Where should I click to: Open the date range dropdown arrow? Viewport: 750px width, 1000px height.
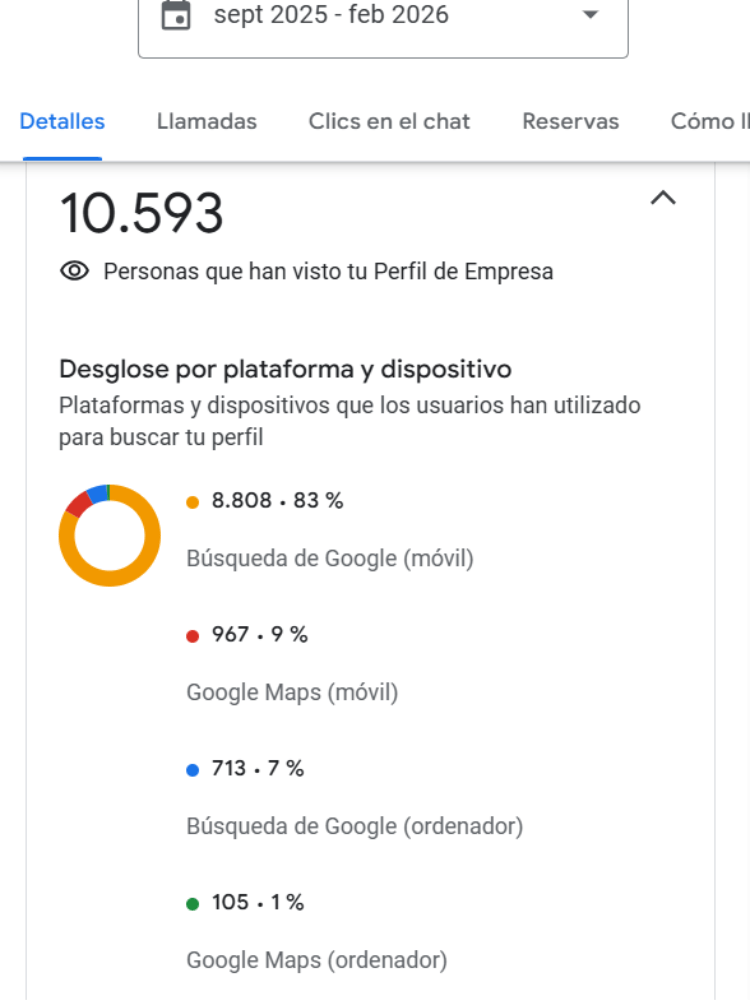pos(590,15)
